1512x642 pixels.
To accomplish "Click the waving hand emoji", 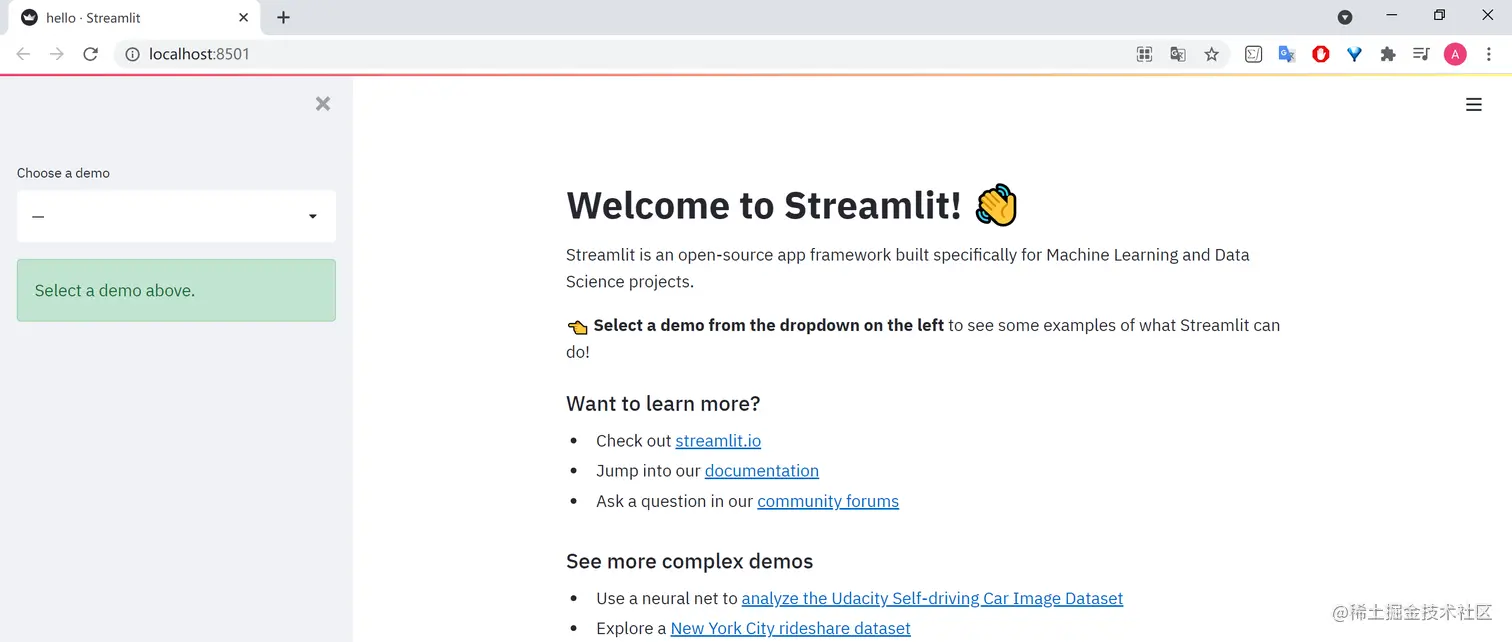I will pos(996,205).
